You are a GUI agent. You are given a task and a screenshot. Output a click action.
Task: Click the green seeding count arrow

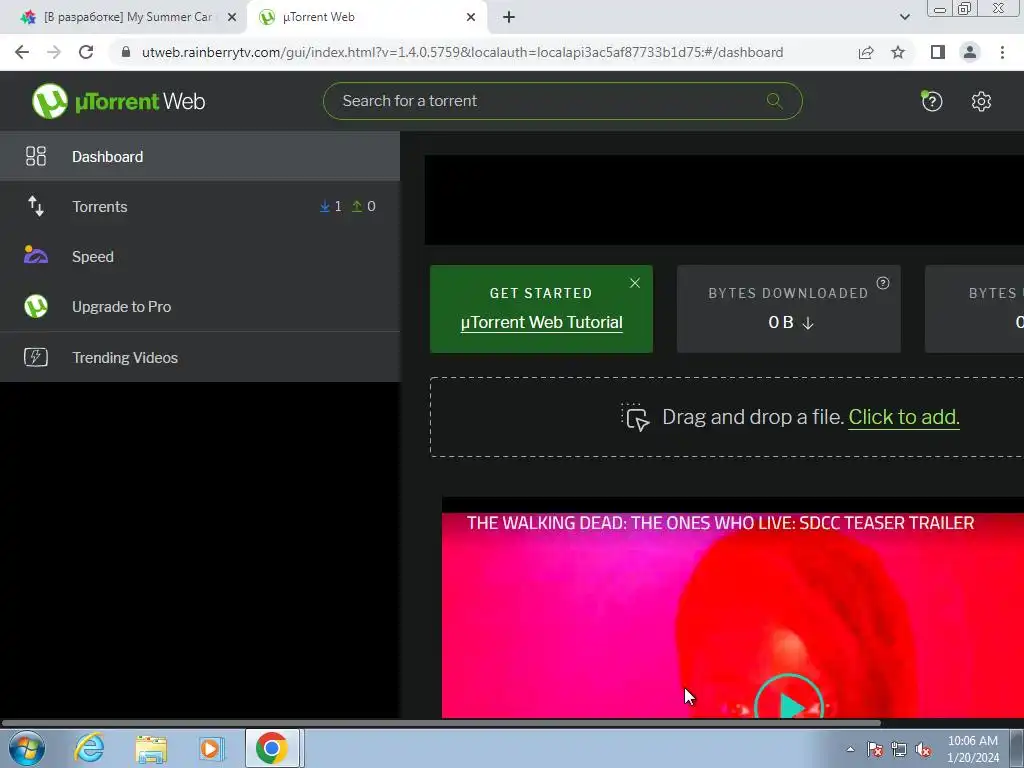coord(357,206)
